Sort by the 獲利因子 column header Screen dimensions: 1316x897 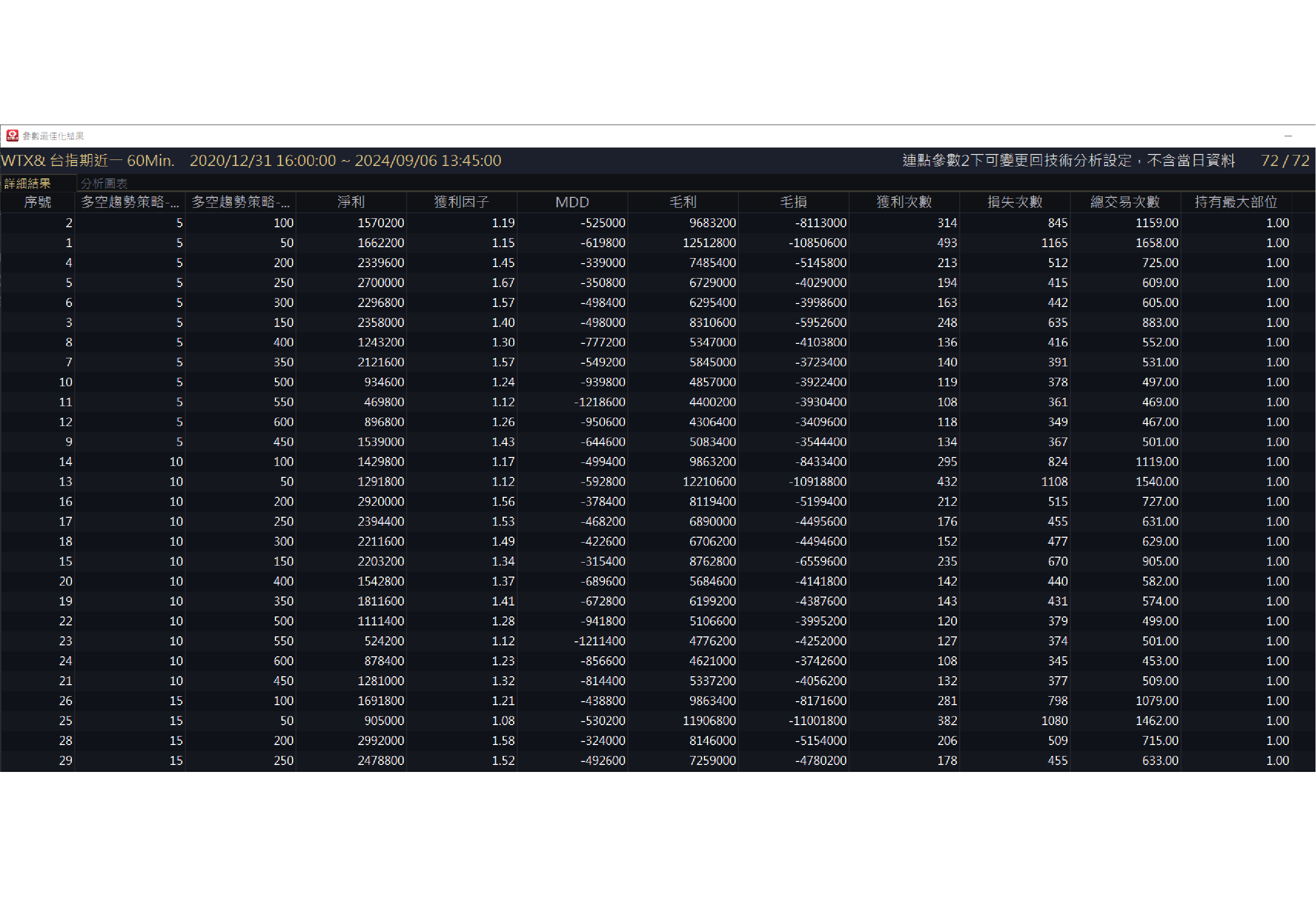[461, 202]
